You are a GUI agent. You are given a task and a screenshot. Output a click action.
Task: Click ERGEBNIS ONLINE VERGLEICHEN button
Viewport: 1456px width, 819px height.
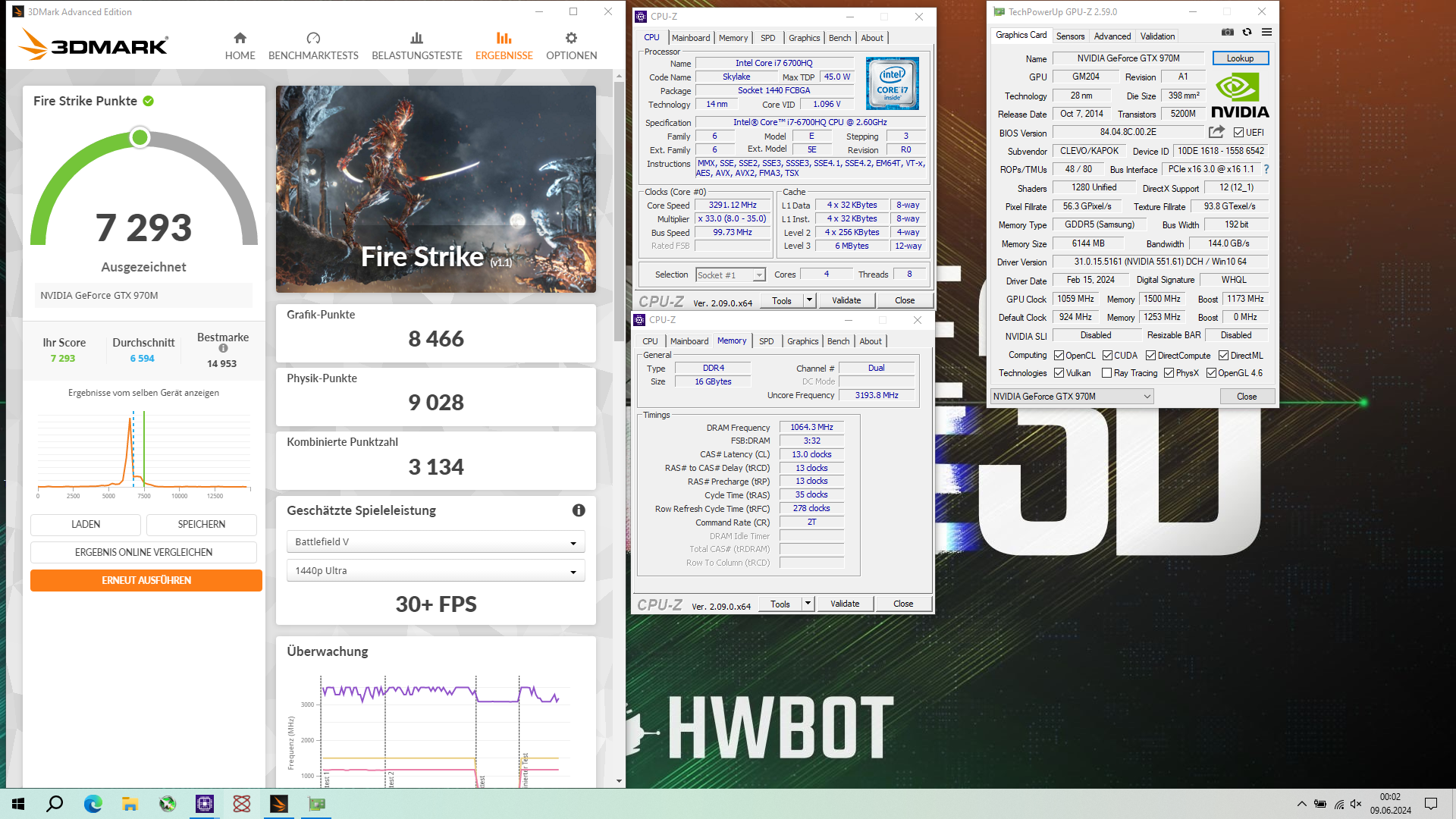(x=143, y=552)
